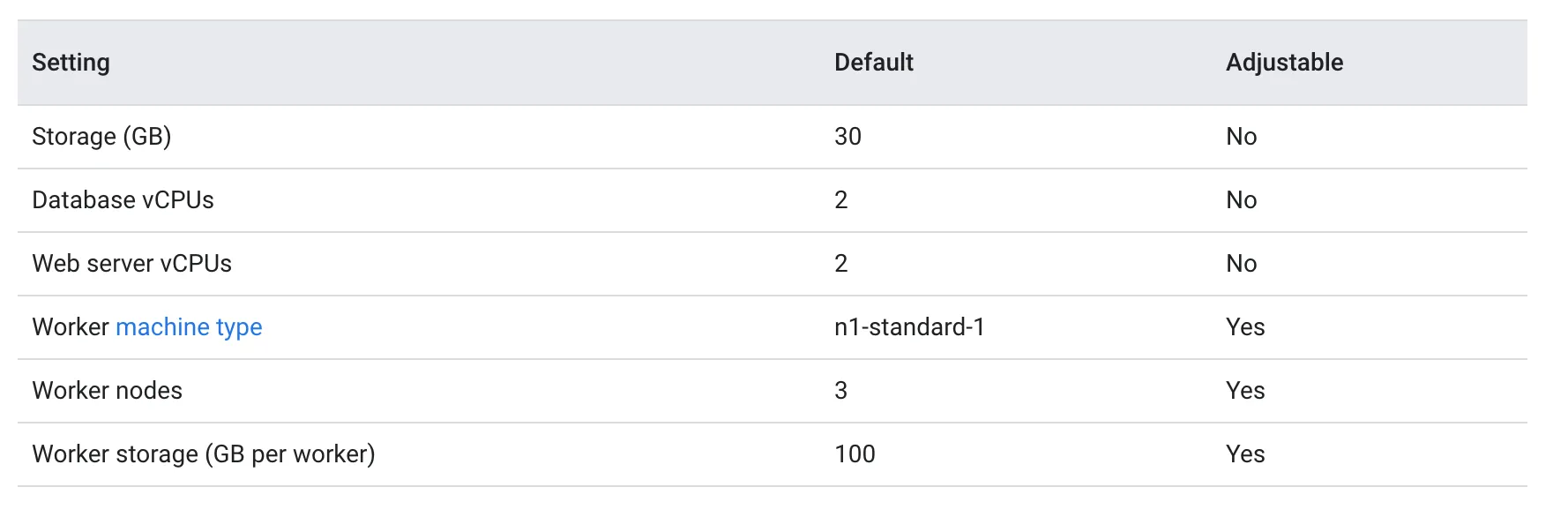Click "Yes" in the Worker machine type row
Viewport: 1568px width, 517px height.
1245,327
